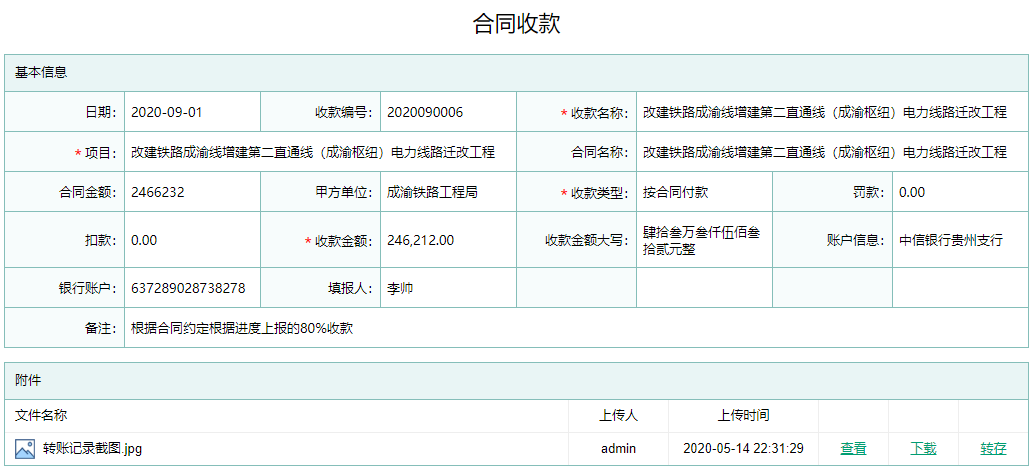
Task: Click the project name value in the 收款名称 field
Action: pyautogui.click(x=825, y=112)
